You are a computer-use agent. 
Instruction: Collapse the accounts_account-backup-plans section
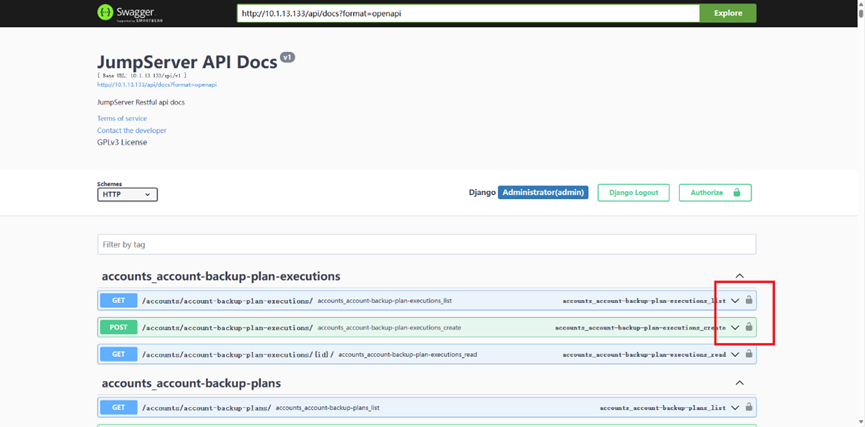[739, 383]
